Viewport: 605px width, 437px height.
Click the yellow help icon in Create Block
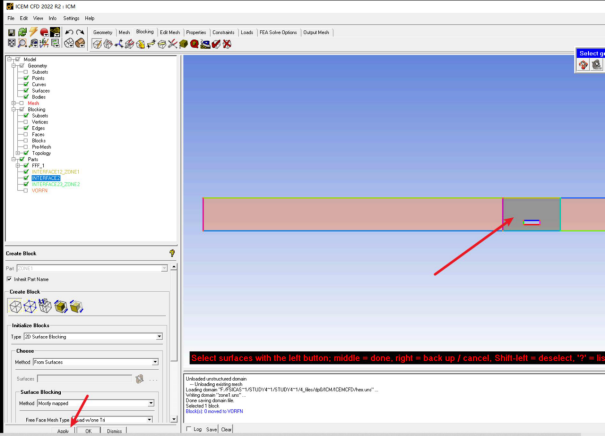point(172,253)
